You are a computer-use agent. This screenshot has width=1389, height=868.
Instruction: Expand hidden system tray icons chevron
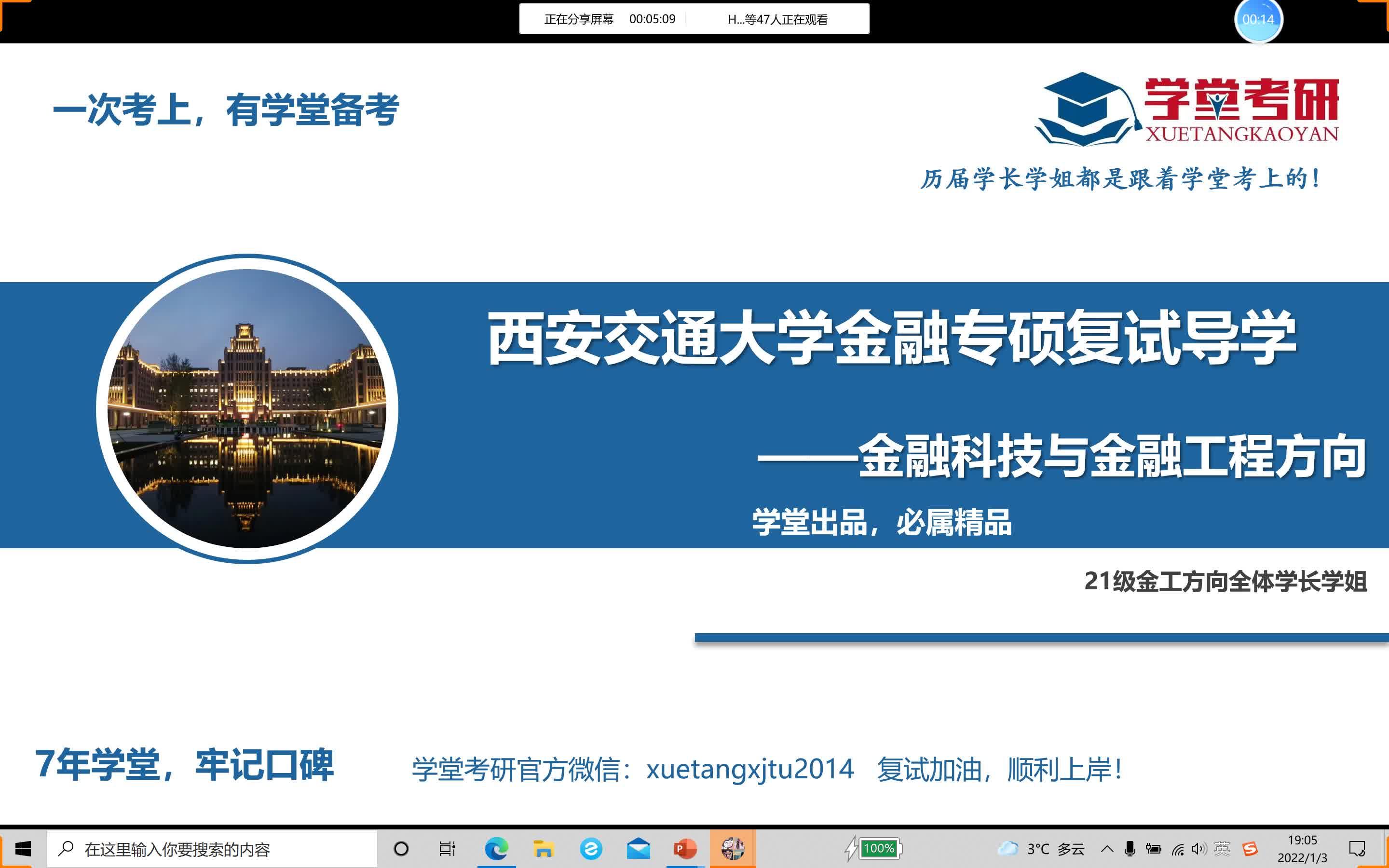point(1107,849)
